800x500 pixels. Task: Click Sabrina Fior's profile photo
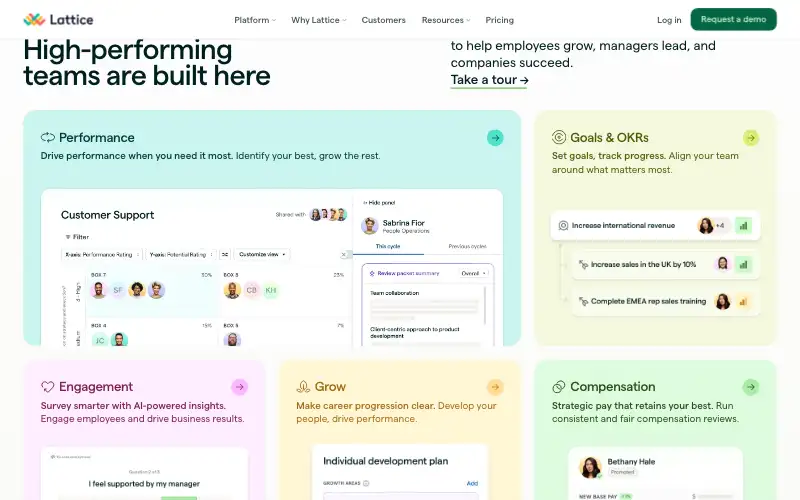pos(370,226)
